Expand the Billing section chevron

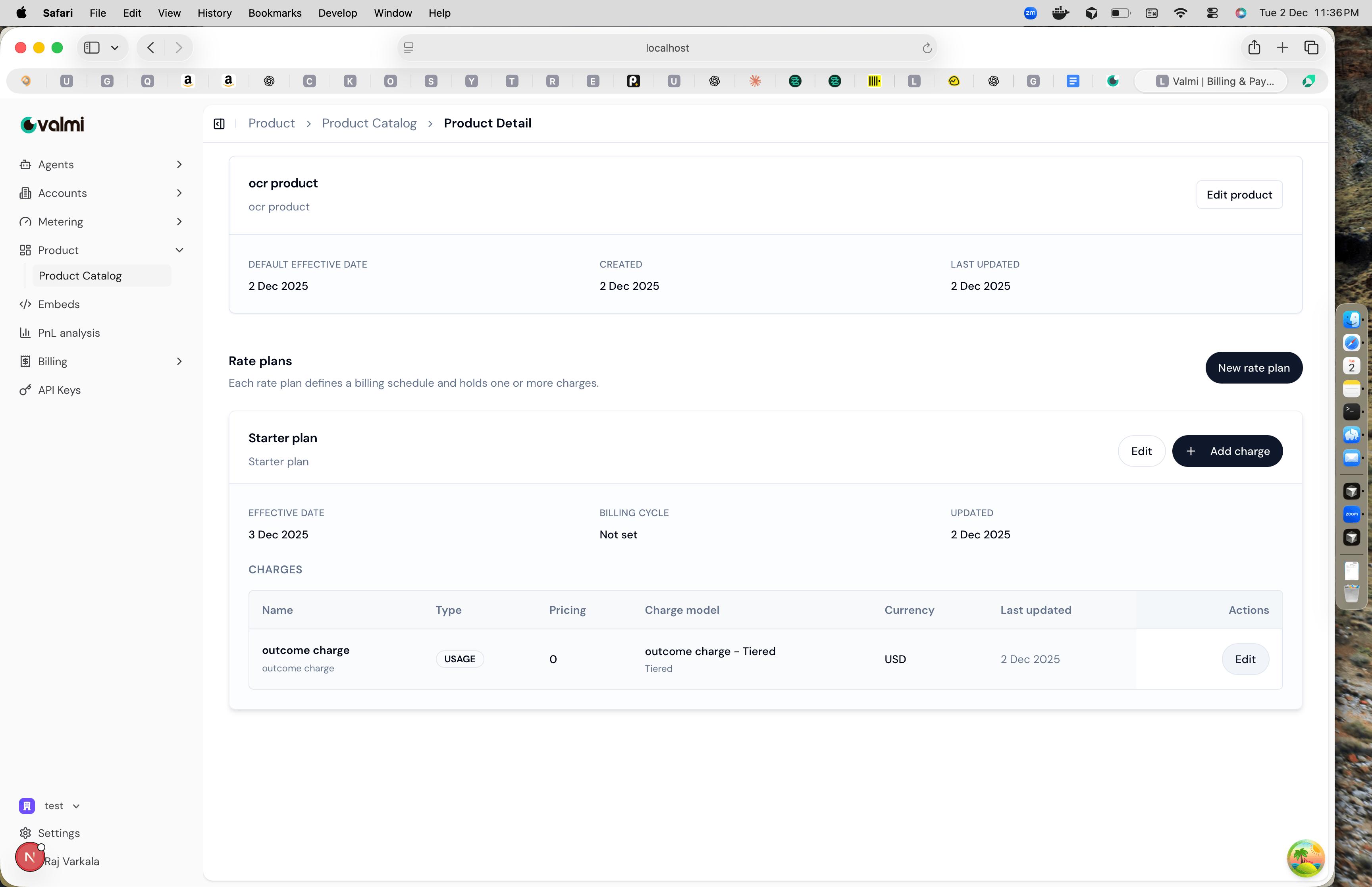click(179, 362)
